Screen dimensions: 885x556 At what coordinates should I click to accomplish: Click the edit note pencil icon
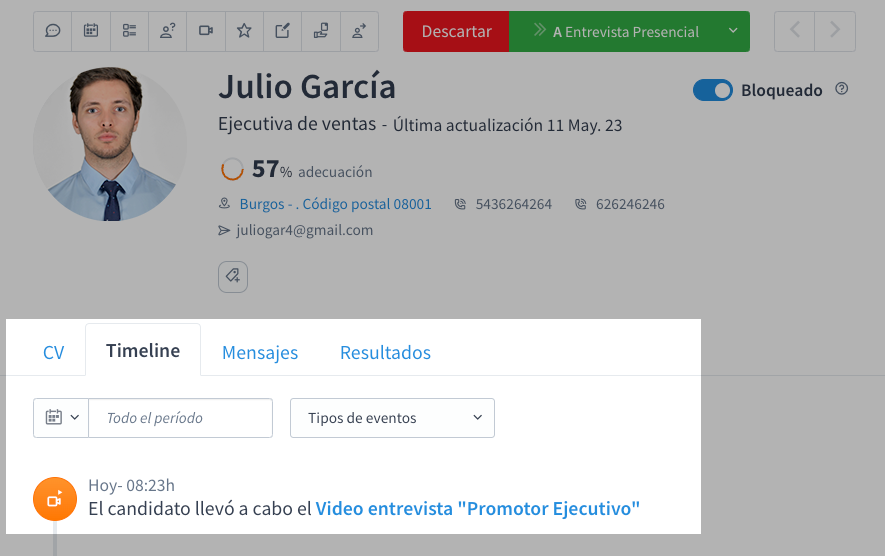pos(283,31)
